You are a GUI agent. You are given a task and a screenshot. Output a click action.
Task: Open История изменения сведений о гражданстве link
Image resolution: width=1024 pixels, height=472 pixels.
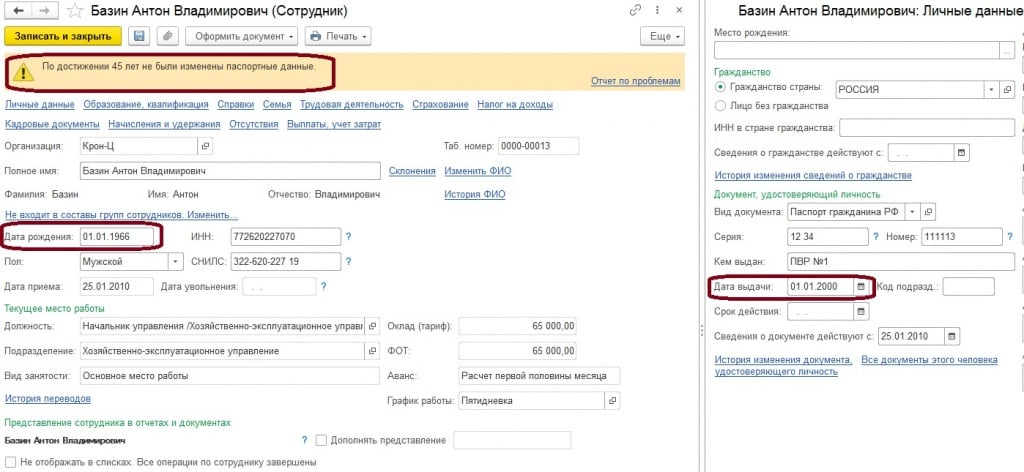click(x=813, y=176)
